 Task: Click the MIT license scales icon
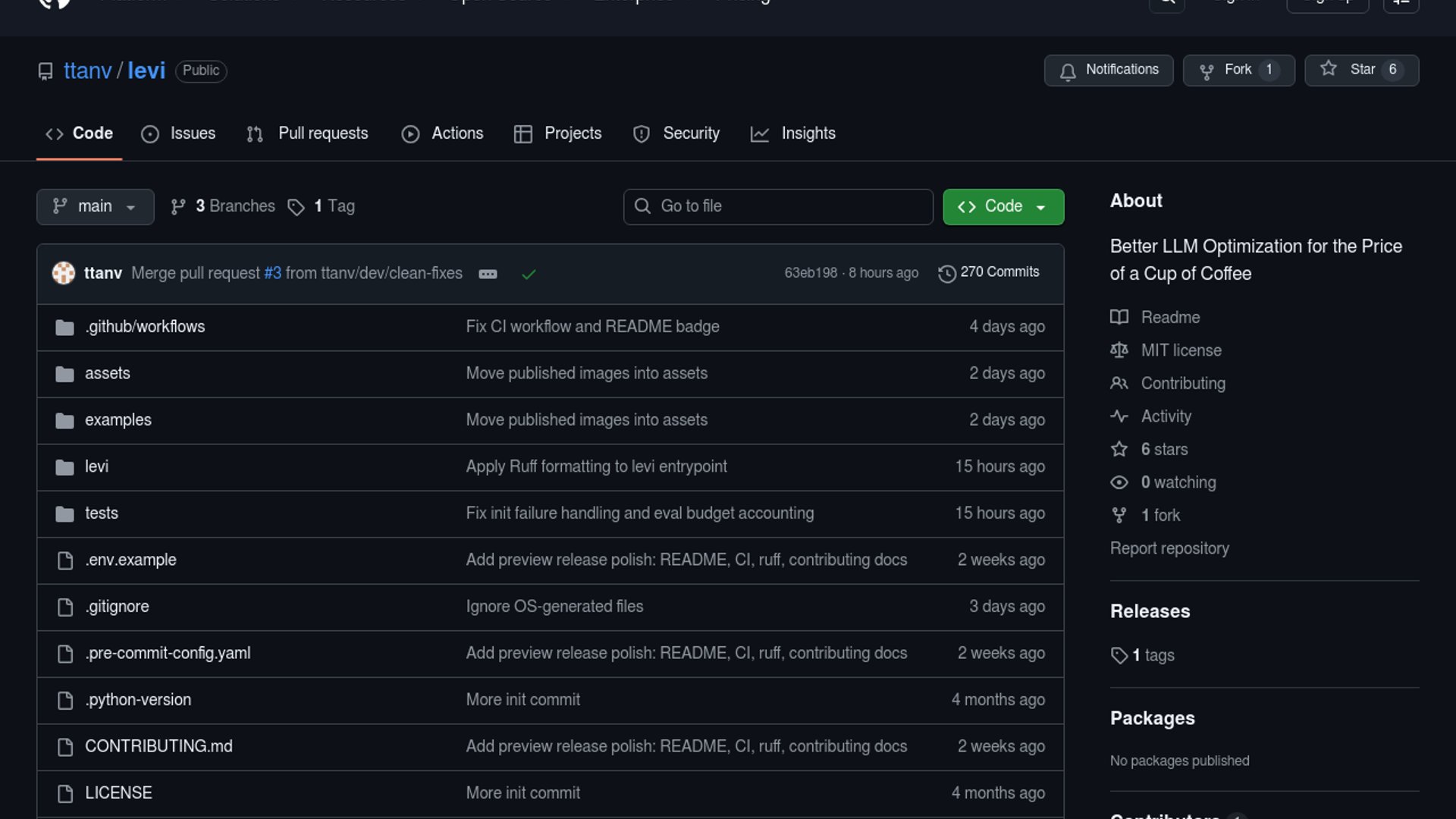pos(1119,350)
